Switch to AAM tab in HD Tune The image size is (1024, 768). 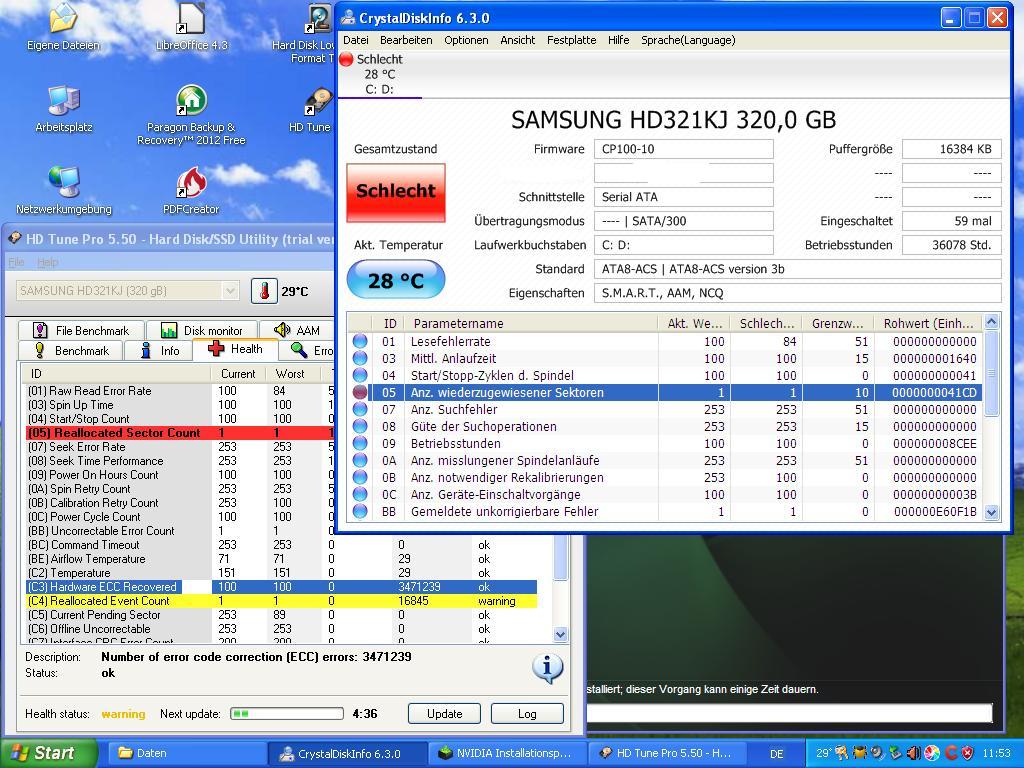pyautogui.click(x=298, y=330)
